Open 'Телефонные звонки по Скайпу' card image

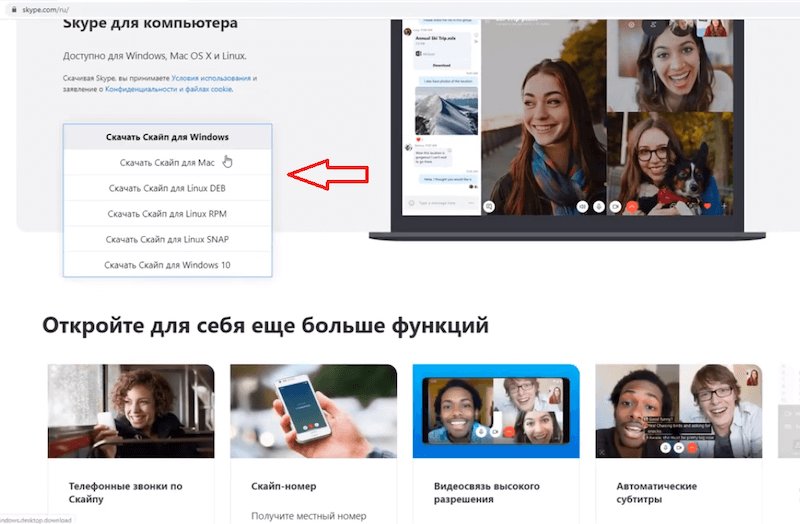pyautogui.click(x=131, y=411)
